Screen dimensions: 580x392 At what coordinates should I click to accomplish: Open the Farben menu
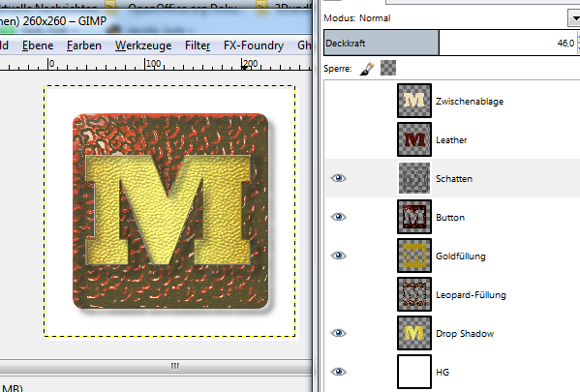[84, 45]
